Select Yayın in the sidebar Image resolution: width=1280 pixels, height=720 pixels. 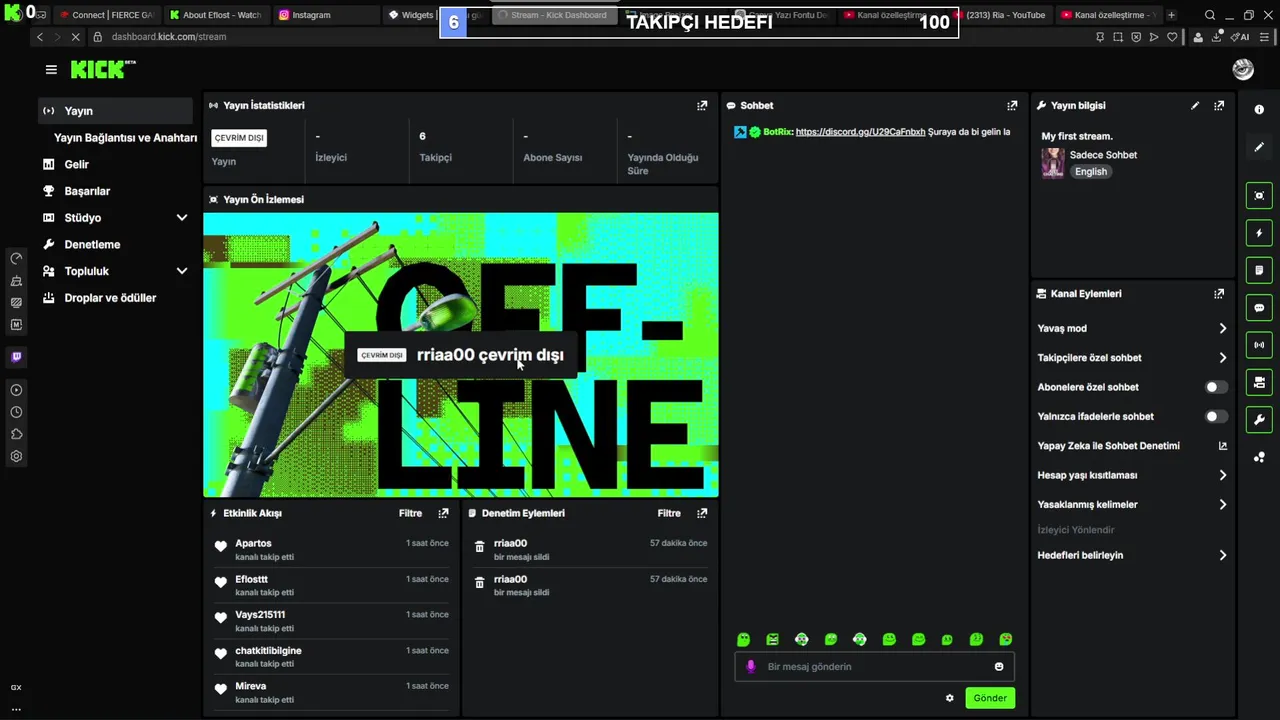115,111
